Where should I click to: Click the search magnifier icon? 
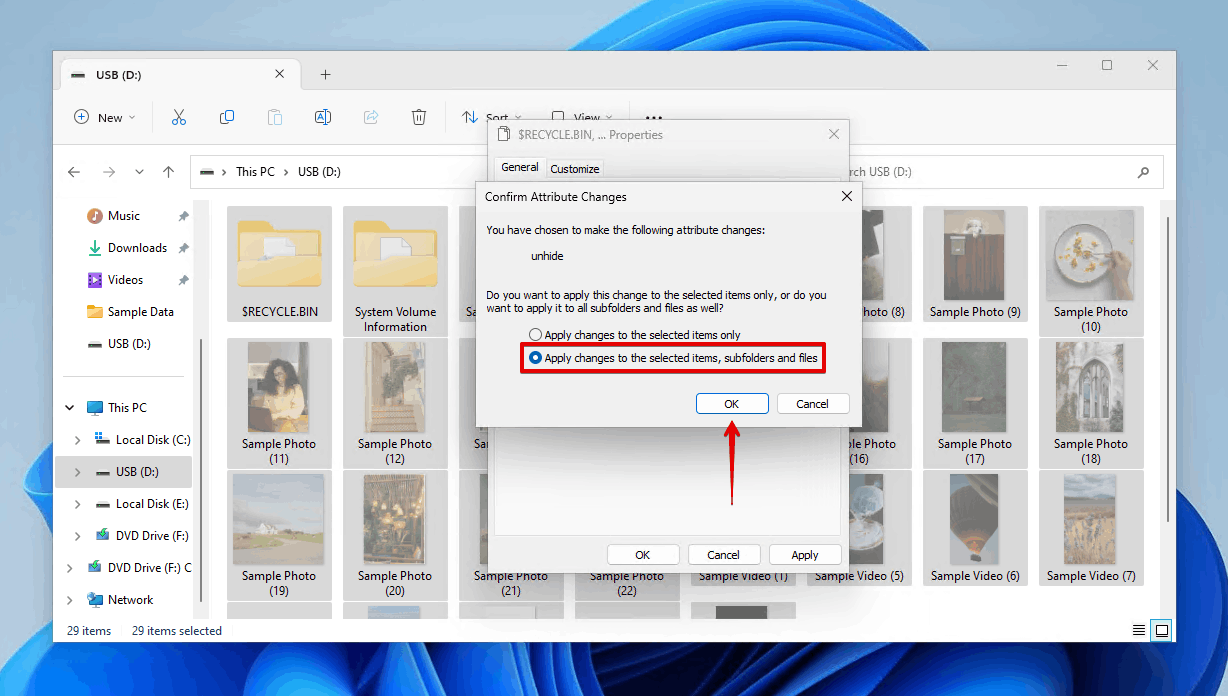(1143, 172)
